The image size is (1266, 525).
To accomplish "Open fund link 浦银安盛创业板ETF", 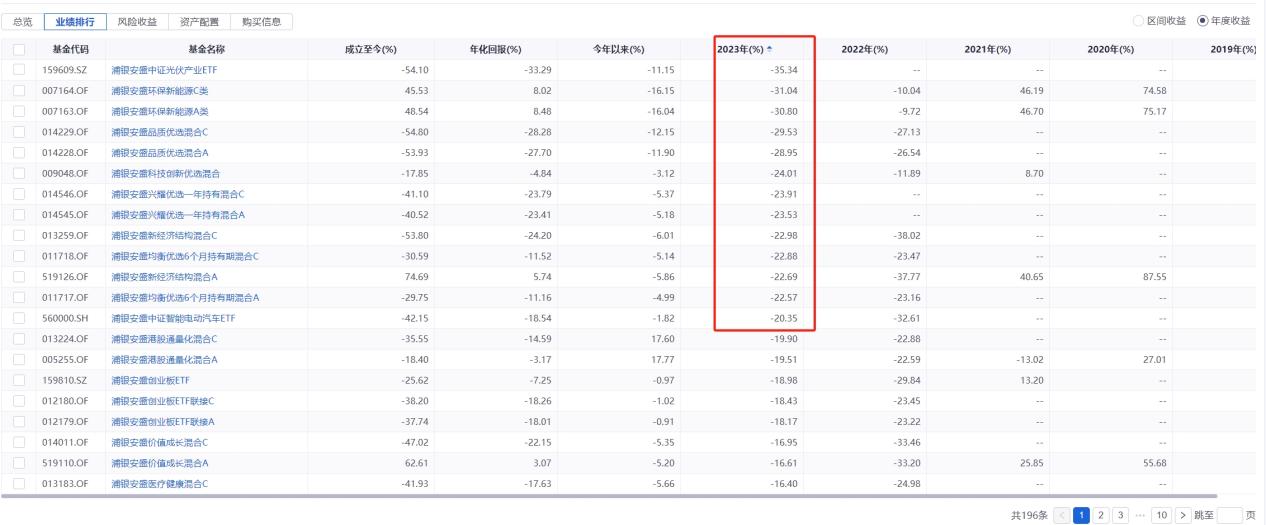I will 151,380.
